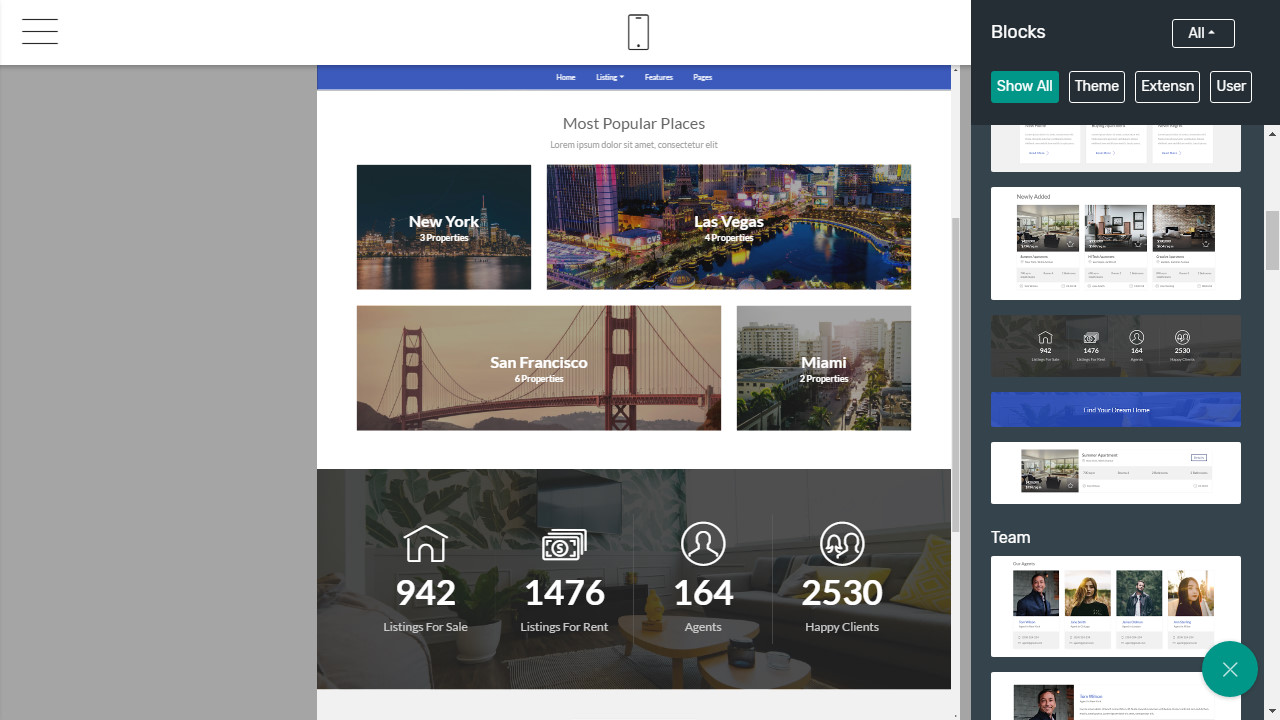This screenshot has height=720, width=1280.
Task: Show only User blocks
Action: [1230, 86]
